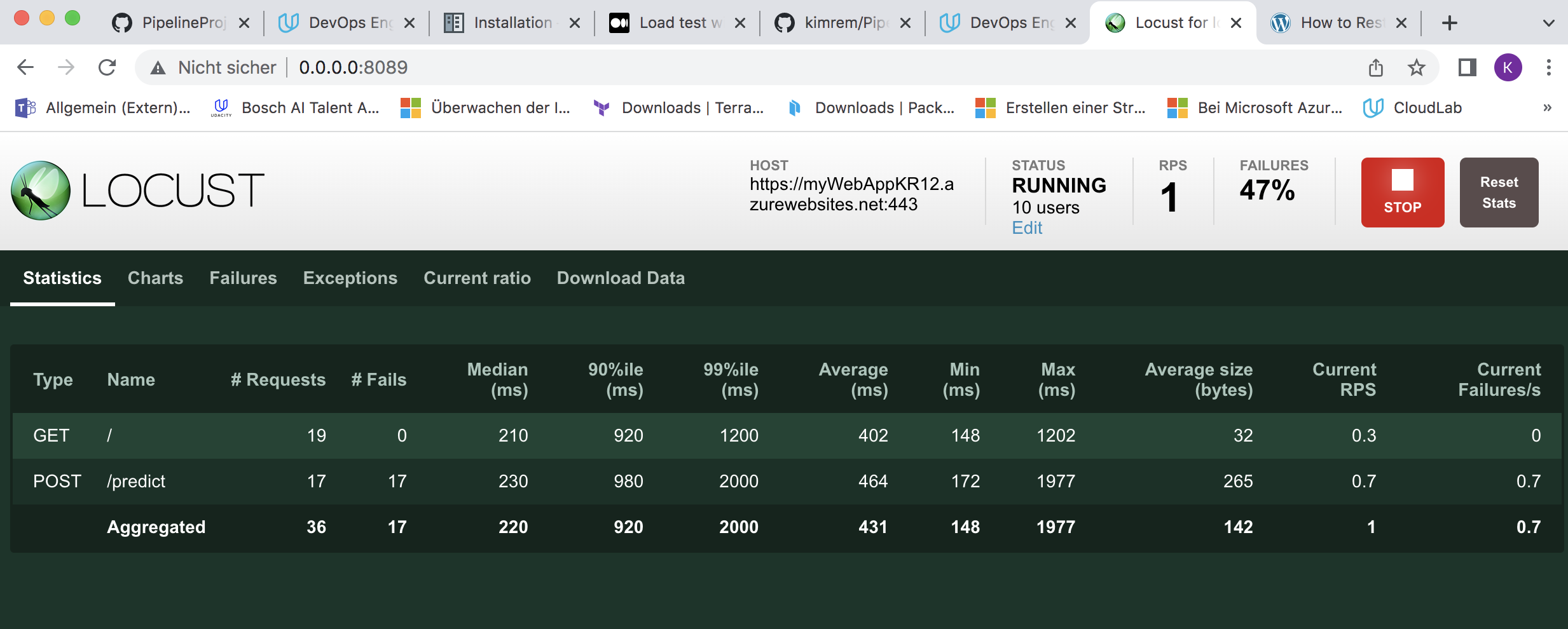Sort by # Requests column header
1568x629 pixels.
point(278,380)
